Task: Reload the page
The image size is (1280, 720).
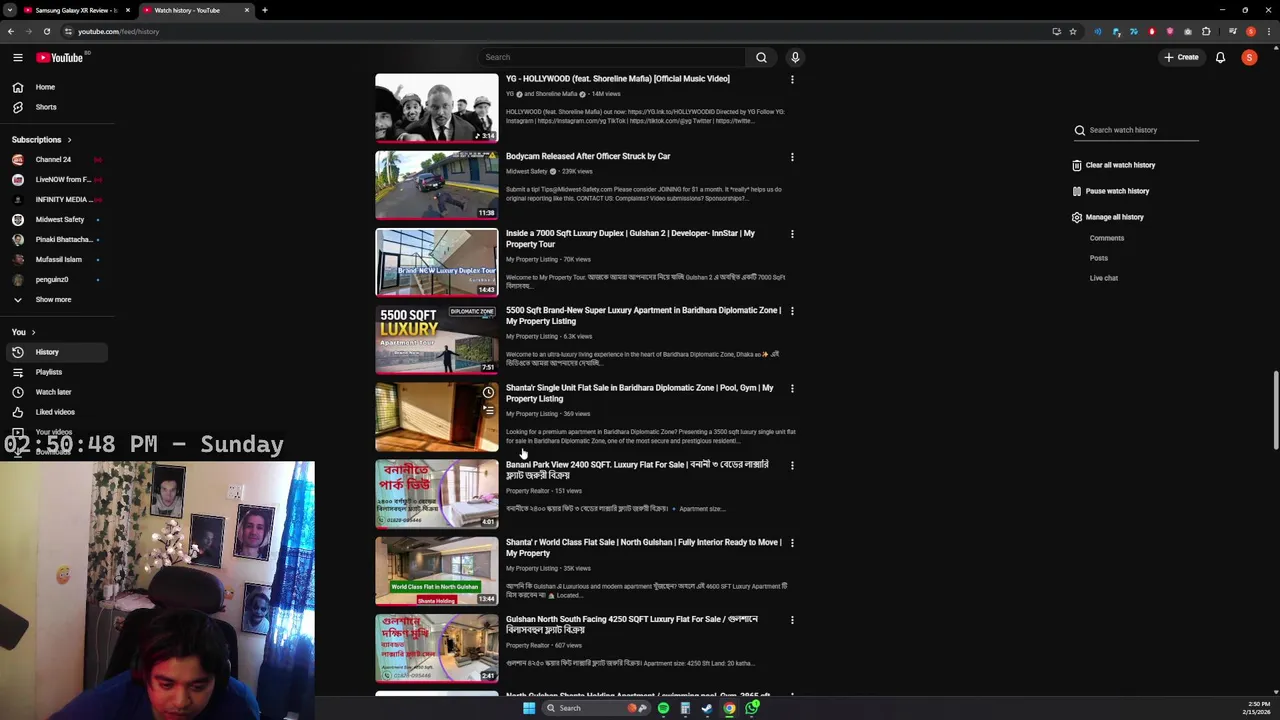Action: point(46,32)
